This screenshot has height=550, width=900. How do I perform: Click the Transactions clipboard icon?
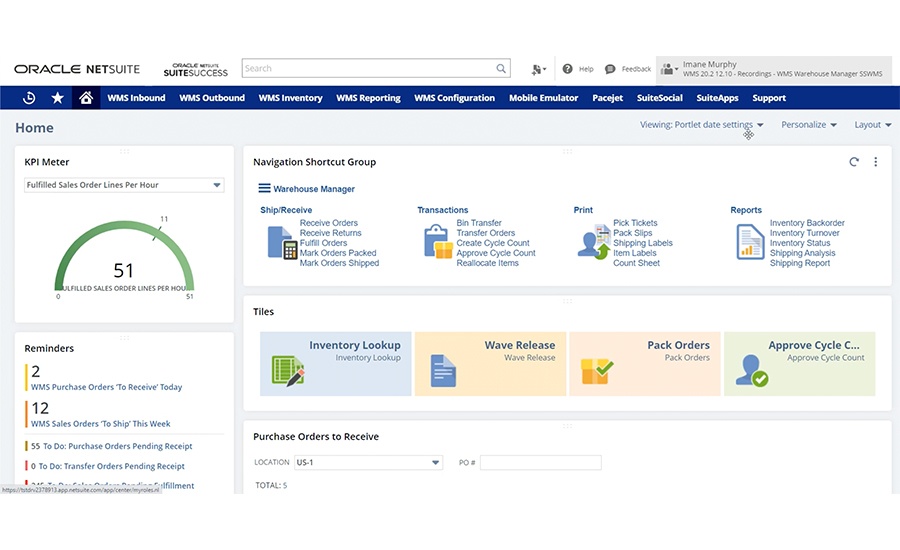(439, 242)
